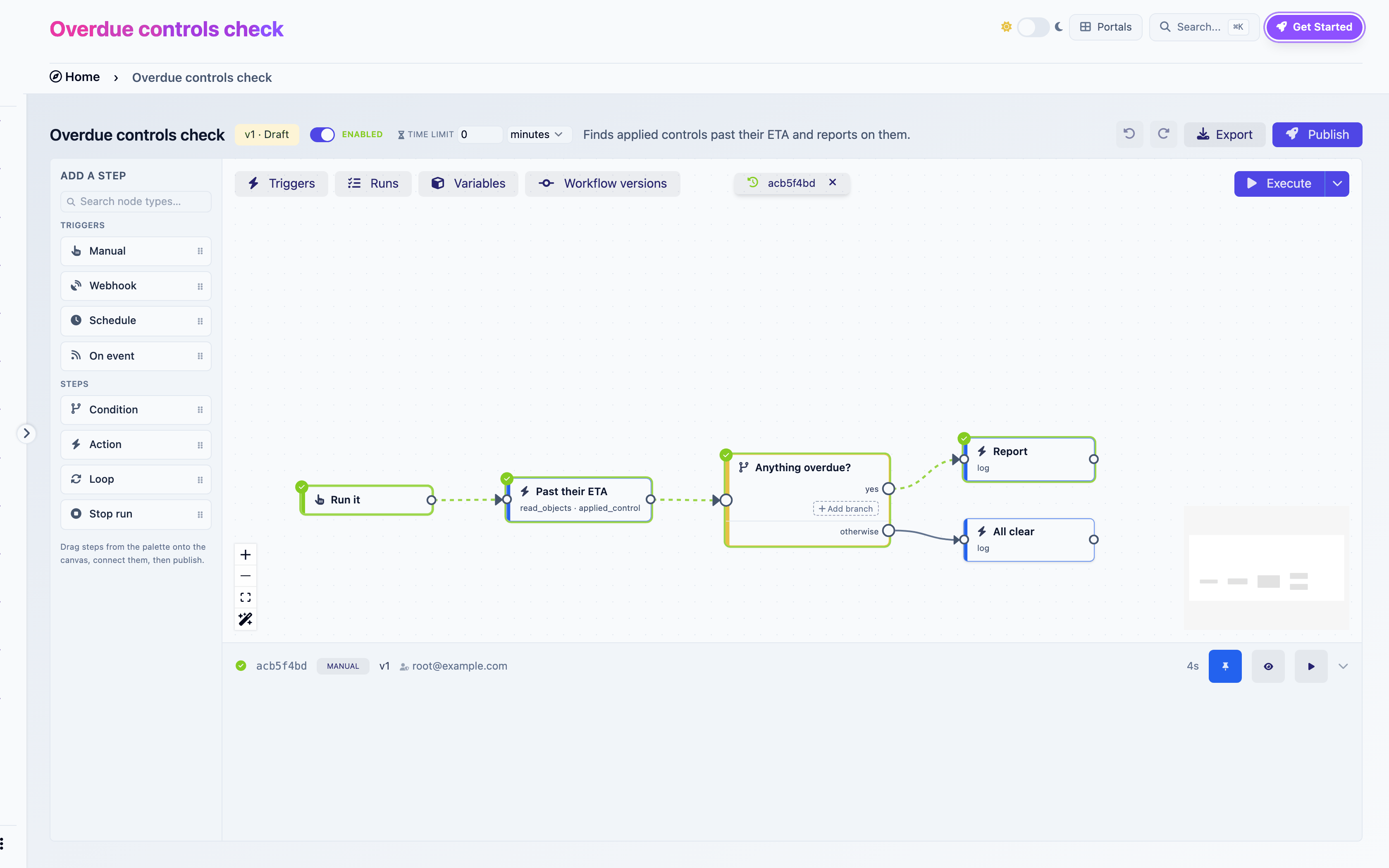The height and width of the screenshot is (868, 1389).
Task: Click the play icon on run acb5f4bd
Action: click(x=1311, y=666)
